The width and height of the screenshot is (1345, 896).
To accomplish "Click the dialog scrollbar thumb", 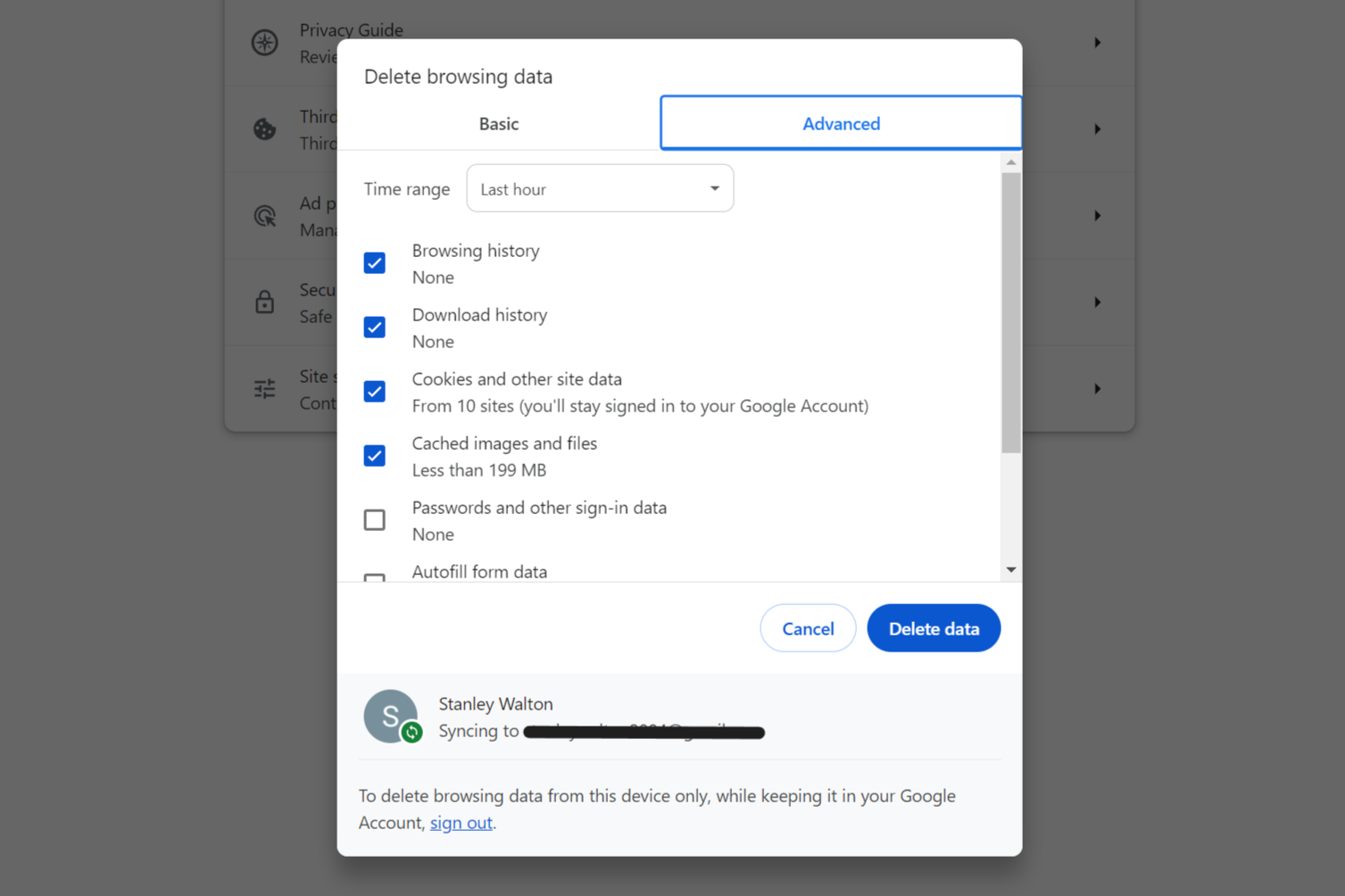I will [x=1009, y=312].
